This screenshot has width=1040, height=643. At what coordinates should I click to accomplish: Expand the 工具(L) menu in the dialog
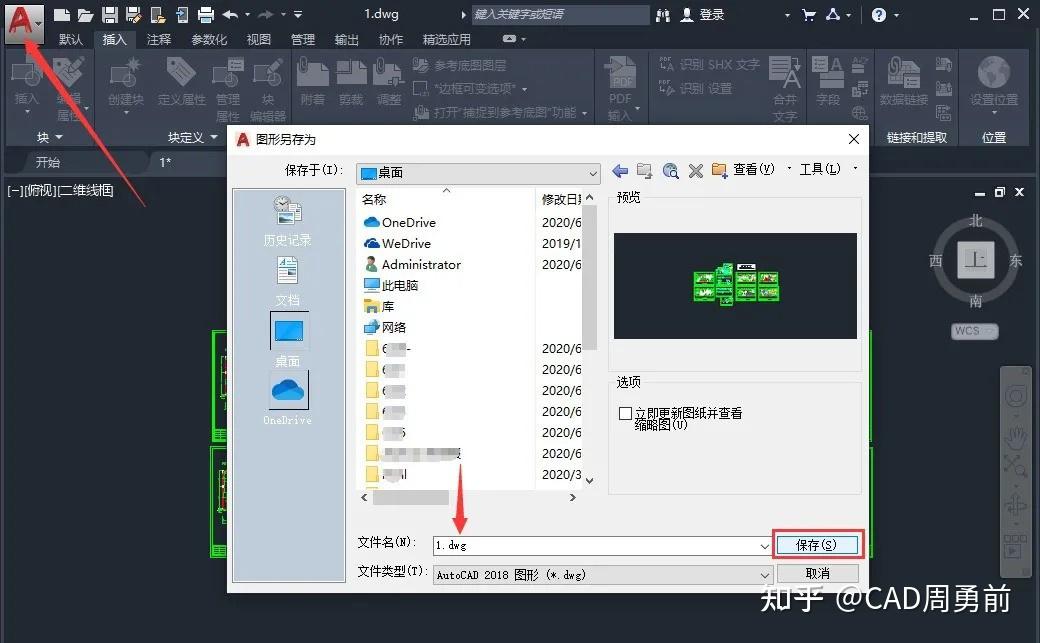tap(820, 169)
